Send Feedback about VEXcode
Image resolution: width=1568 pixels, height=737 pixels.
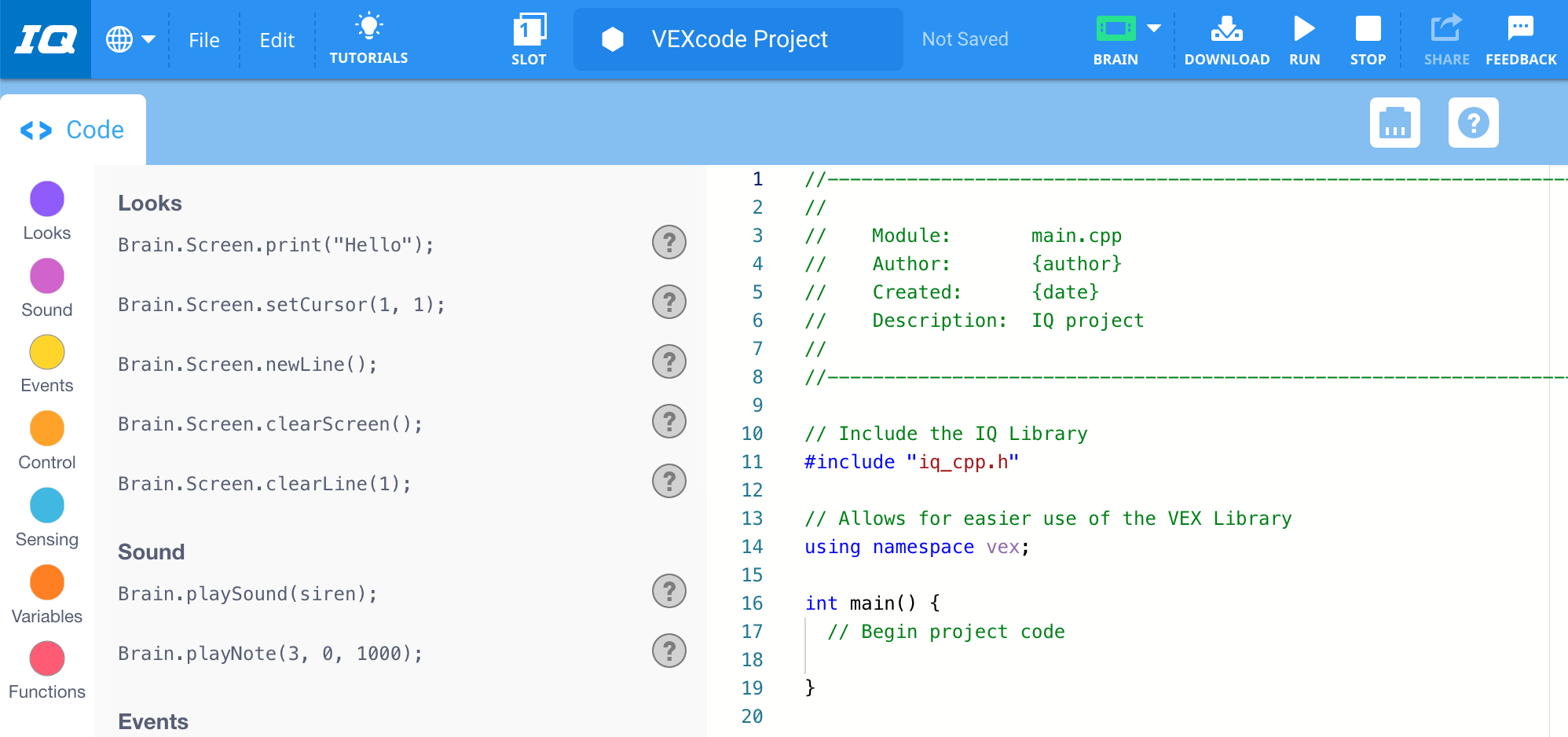click(x=1521, y=38)
